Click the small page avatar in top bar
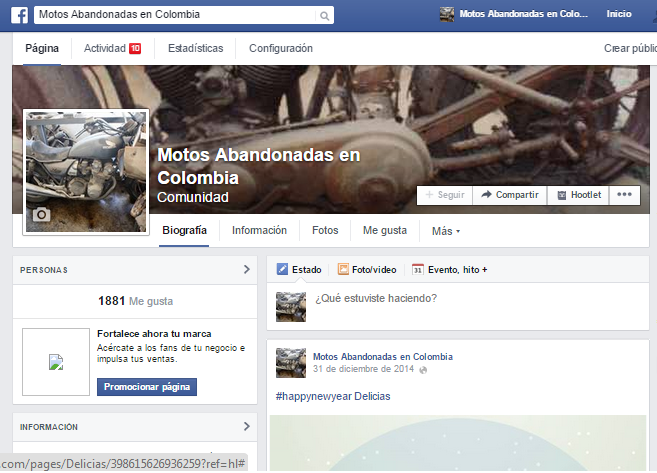This screenshot has height=473, width=657. [447, 14]
